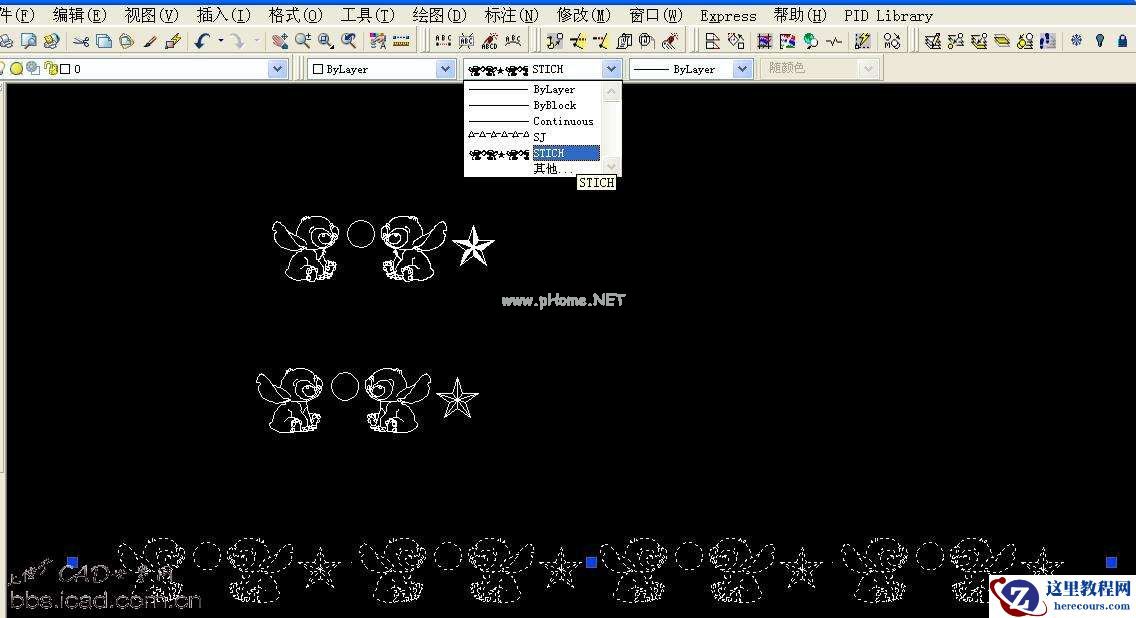Click the Undo arrow icon
Image resolution: width=1136 pixels, height=618 pixels.
[x=202, y=41]
